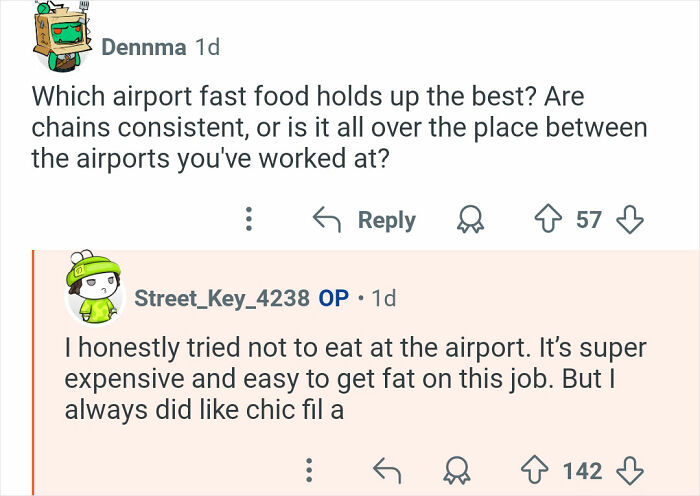Screen dimensions: 700x496
Task: Open three-dot menu on Street_Key_4238's reply
Action: (x=309, y=470)
